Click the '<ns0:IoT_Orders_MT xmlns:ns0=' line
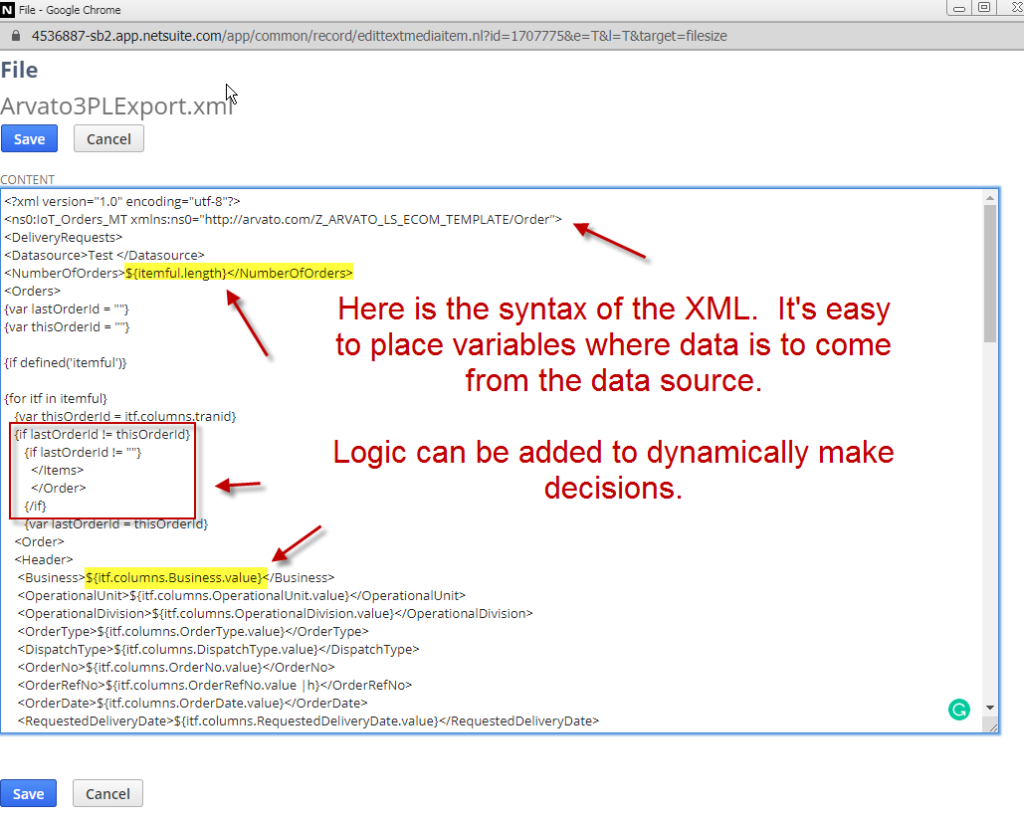 [x=283, y=219]
